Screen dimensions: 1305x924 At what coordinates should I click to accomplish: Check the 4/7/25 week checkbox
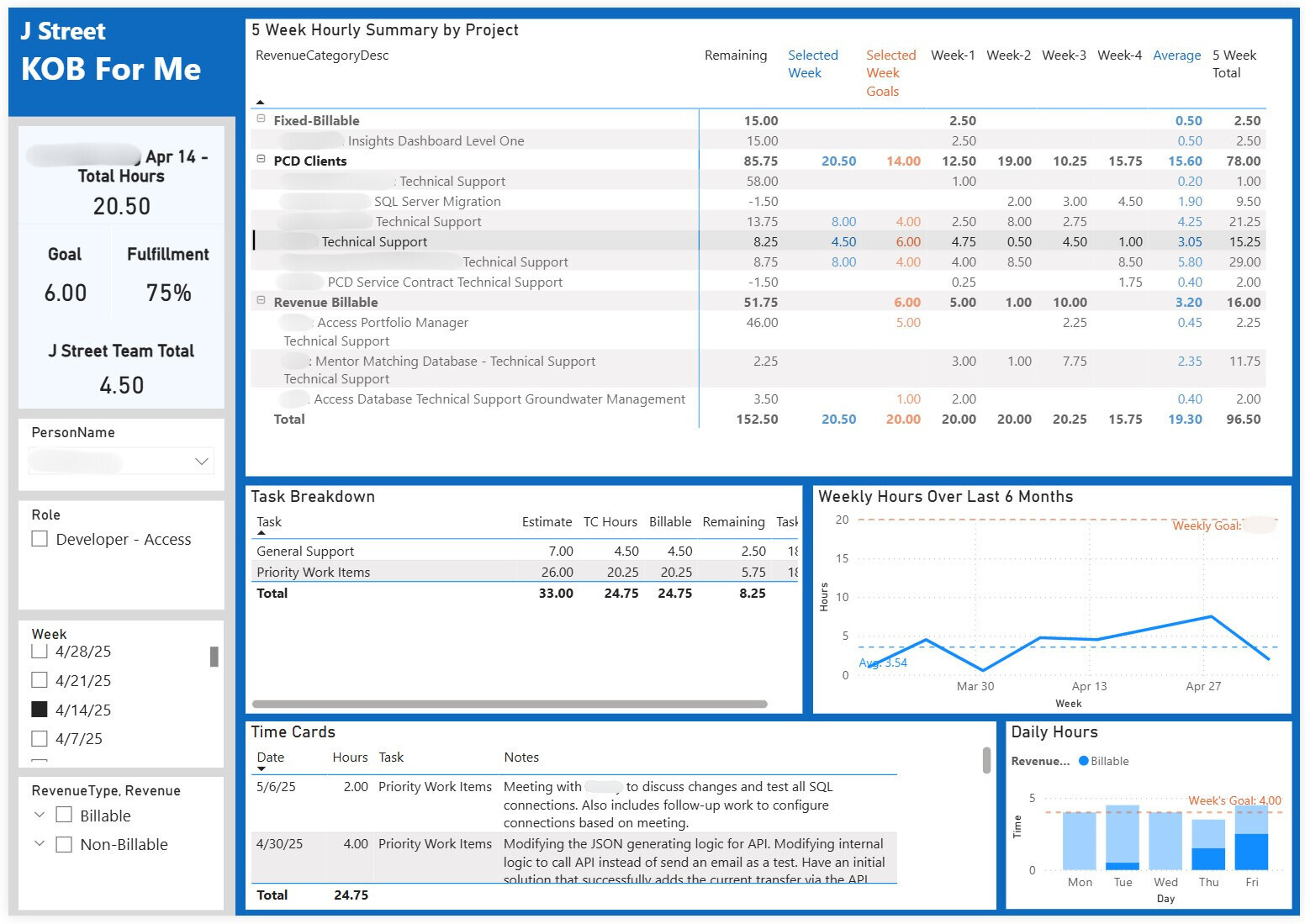(40, 738)
